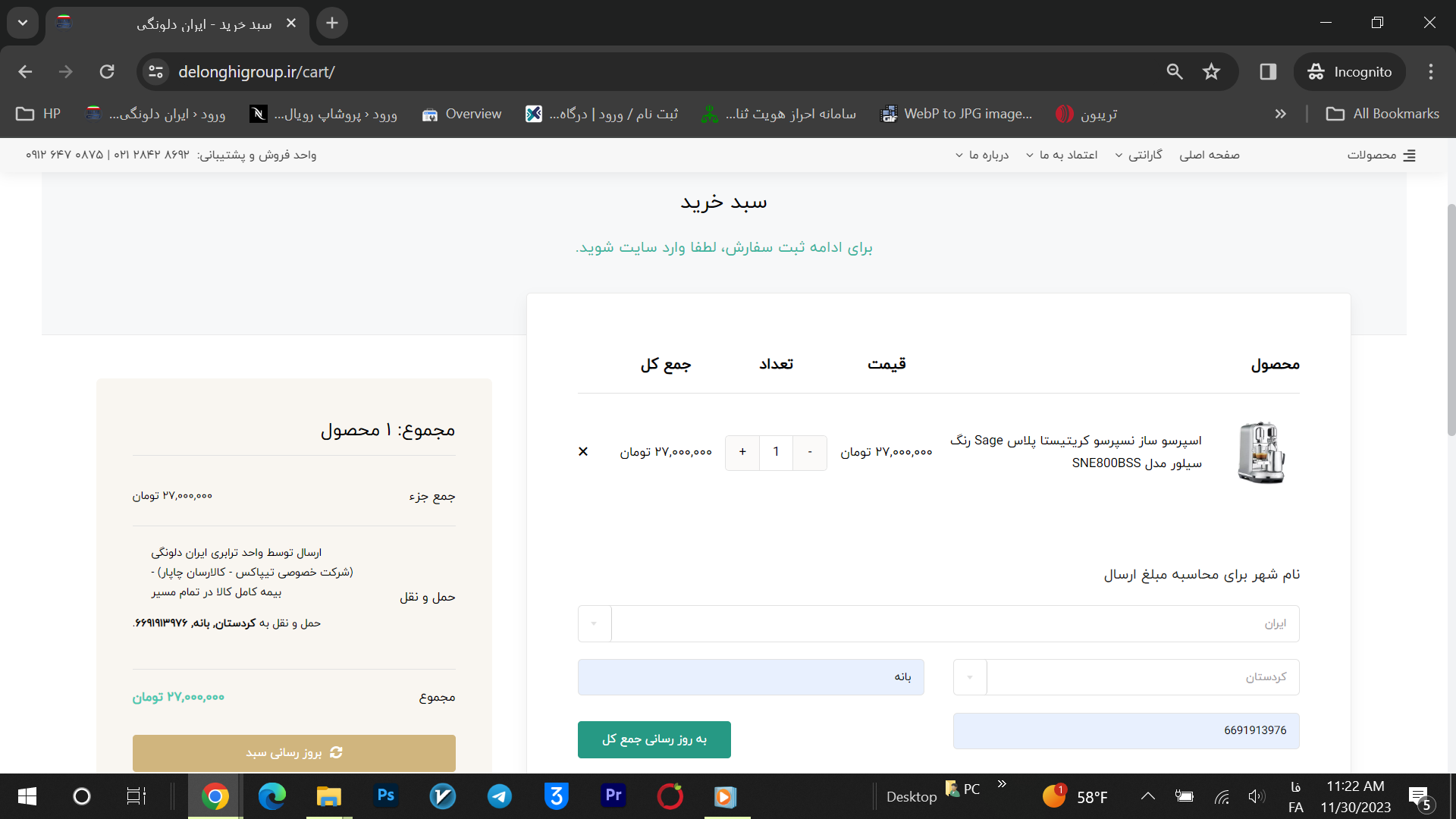Expand the گارانتی menu
This screenshot has width=1456, height=819.
tap(1138, 155)
